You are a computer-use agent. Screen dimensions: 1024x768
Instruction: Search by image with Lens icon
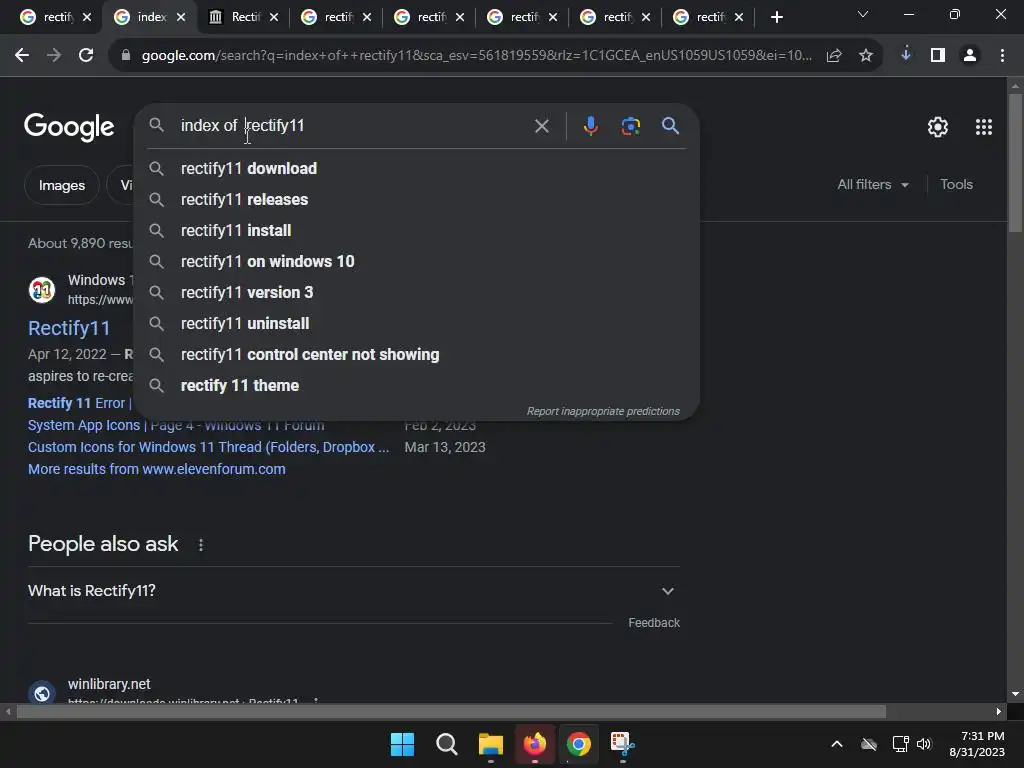tap(630, 126)
